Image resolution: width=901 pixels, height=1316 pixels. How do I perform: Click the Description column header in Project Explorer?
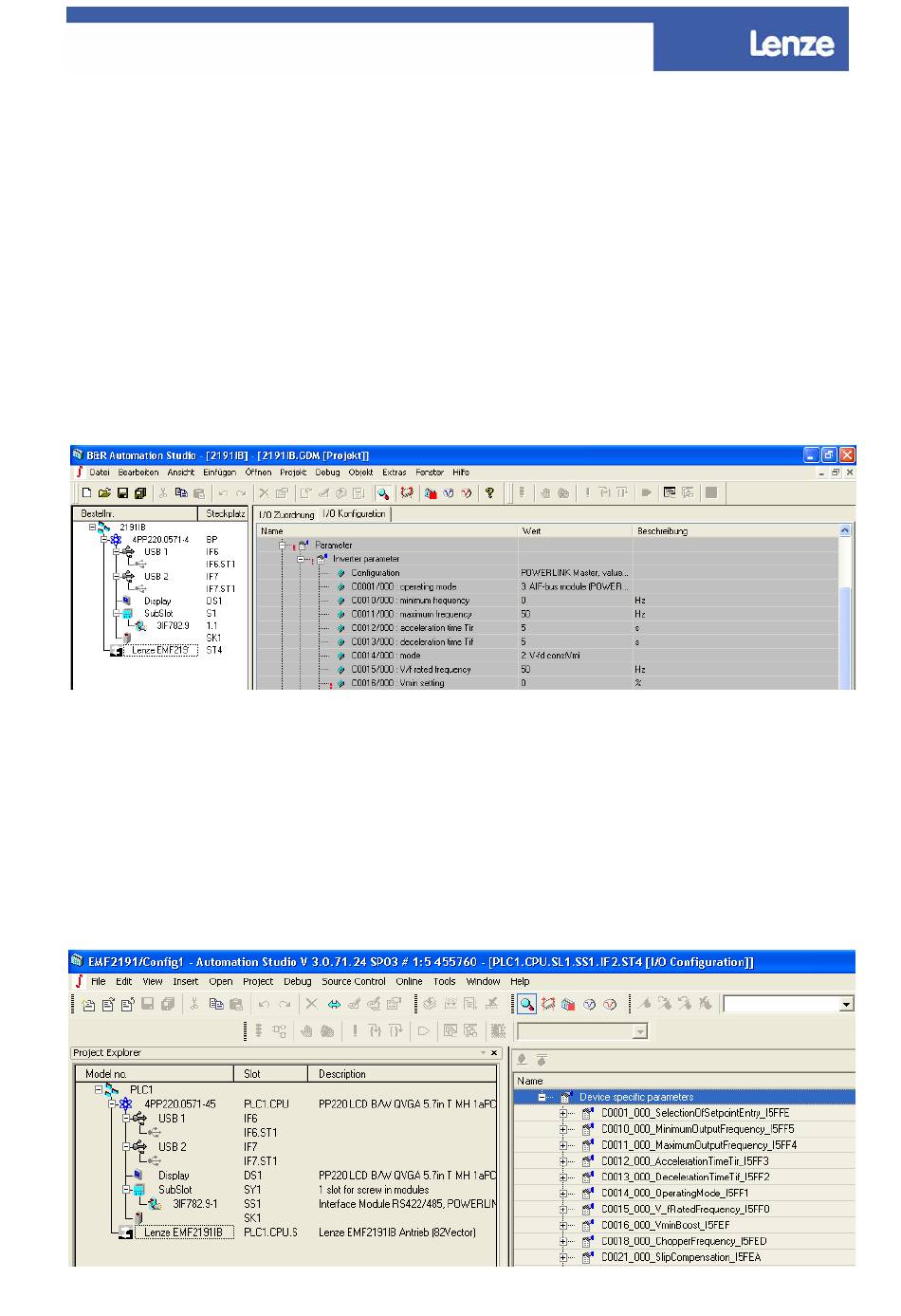click(342, 1074)
